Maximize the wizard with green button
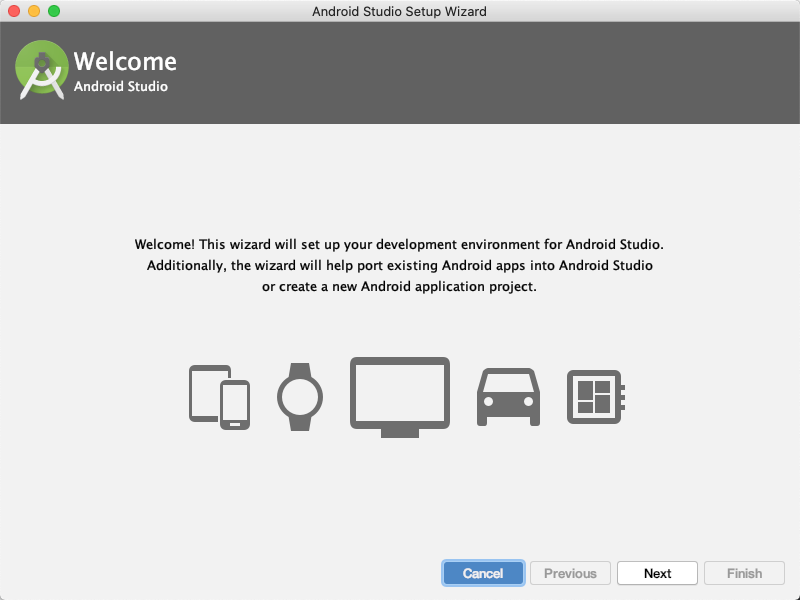The image size is (800, 600). [54, 11]
